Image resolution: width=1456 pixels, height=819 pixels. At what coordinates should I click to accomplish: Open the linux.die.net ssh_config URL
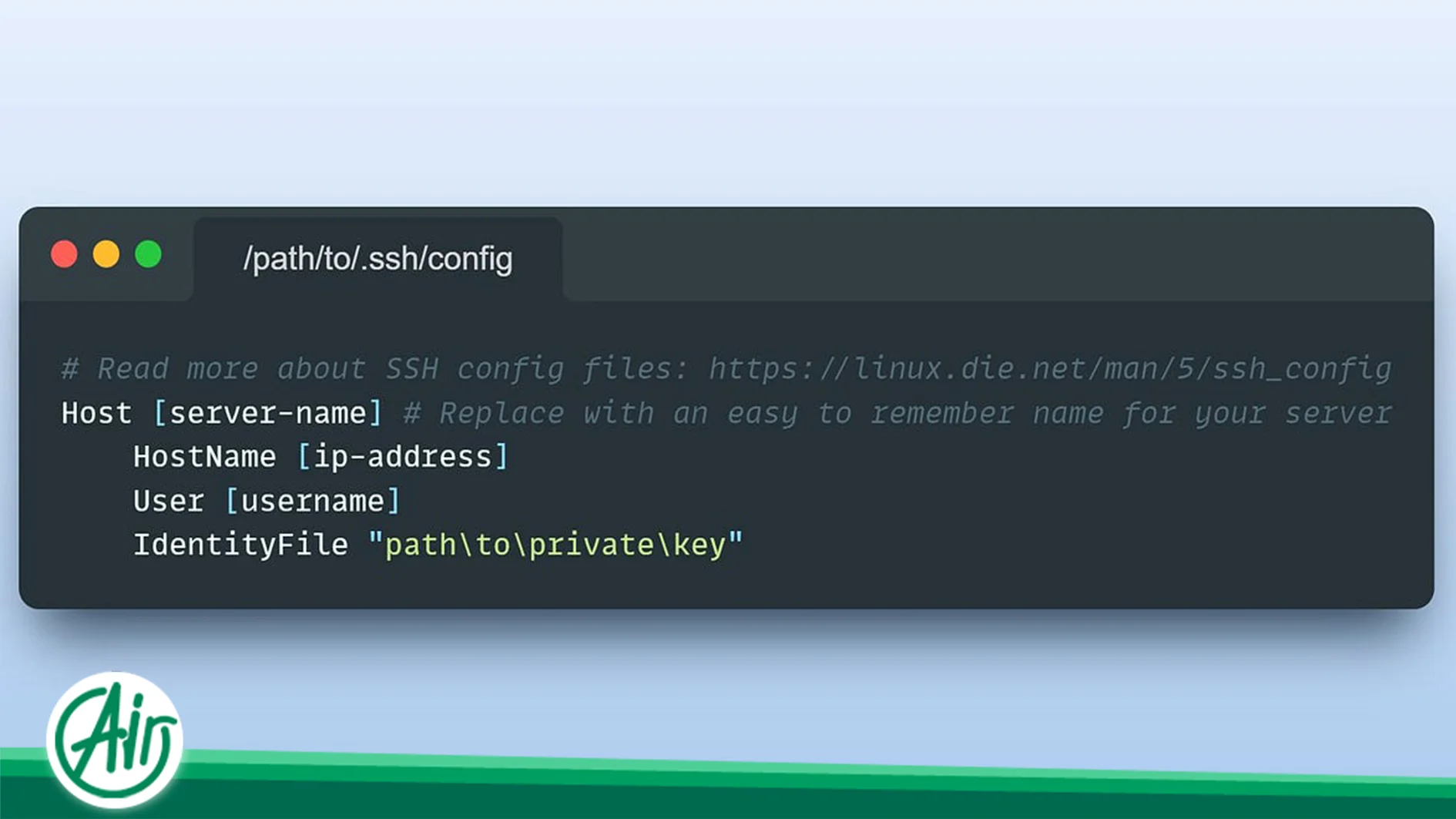(1050, 369)
